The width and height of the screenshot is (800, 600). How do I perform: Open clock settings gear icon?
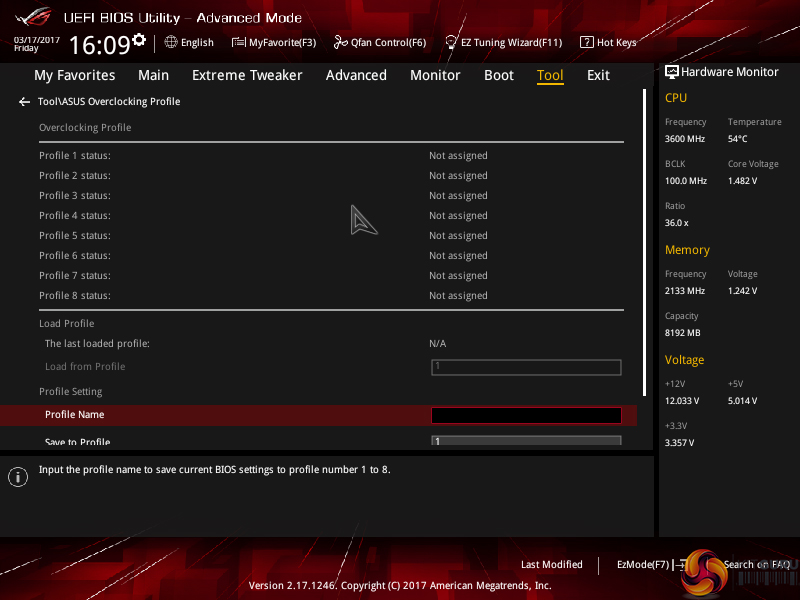[x=139, y=40]
